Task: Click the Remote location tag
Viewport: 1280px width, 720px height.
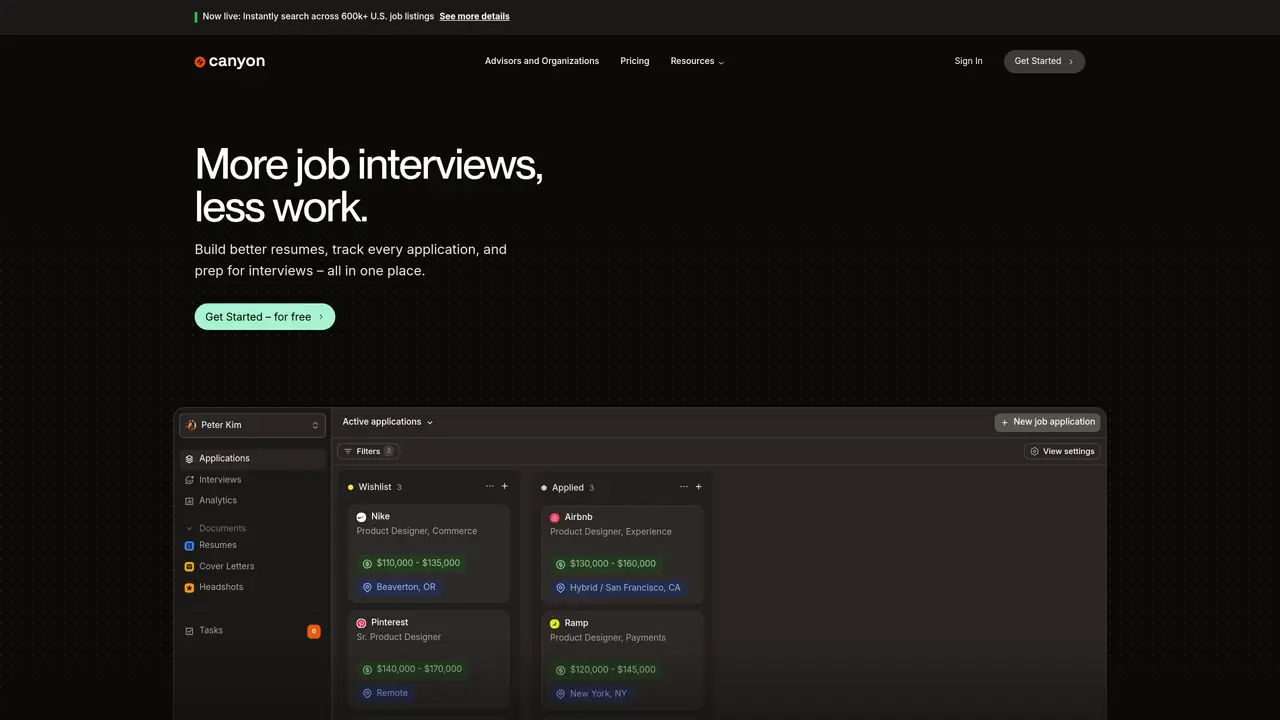Action: click(x=385, y=694)
